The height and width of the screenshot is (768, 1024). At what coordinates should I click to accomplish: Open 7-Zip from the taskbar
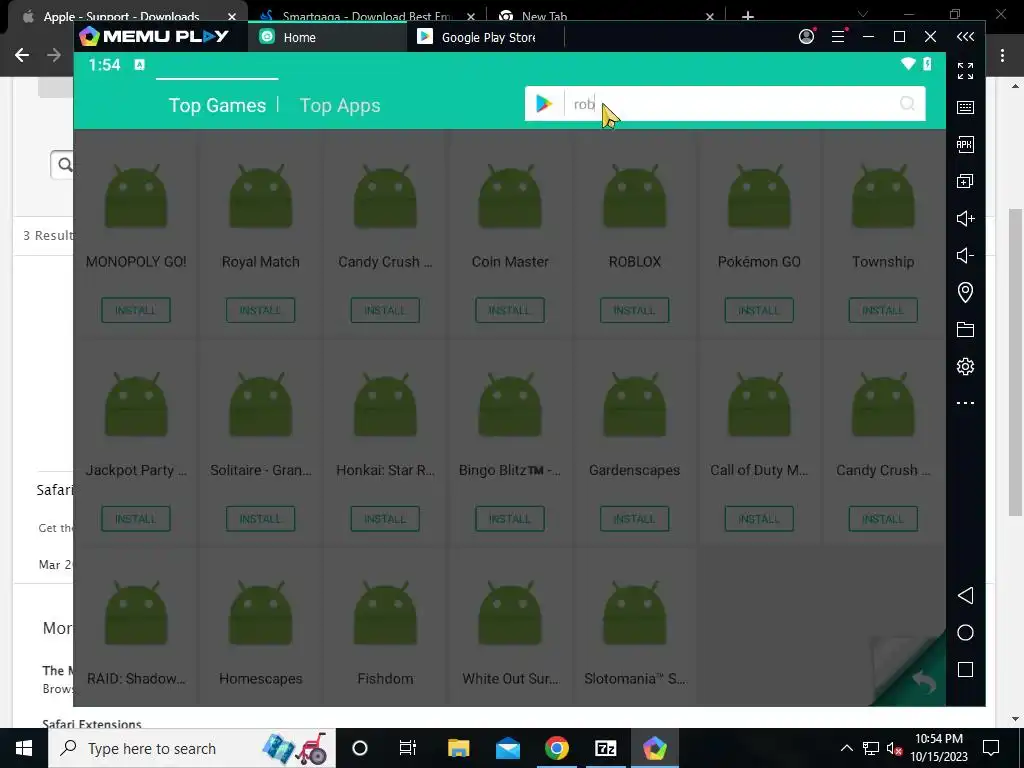click(605, 748)
